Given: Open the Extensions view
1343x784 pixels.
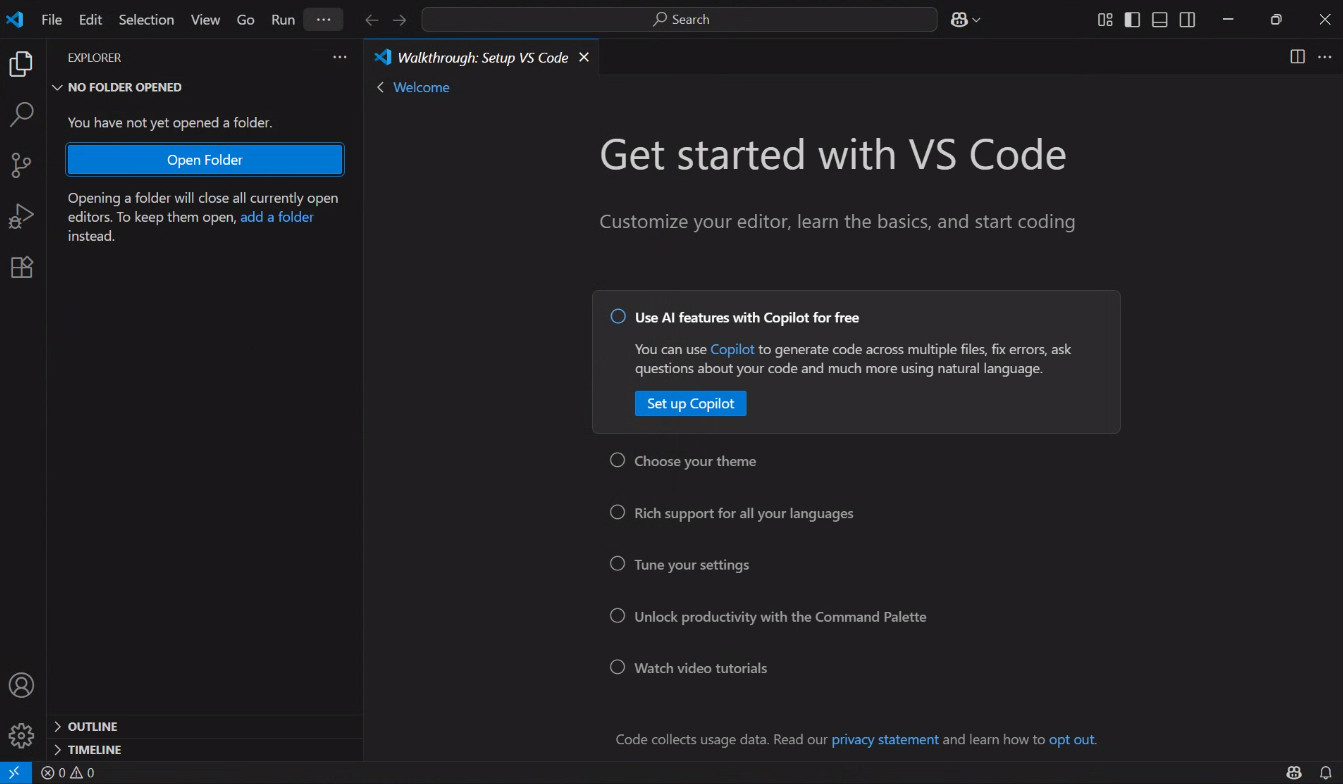Looking at the screenshot, I should pos(21,267).
